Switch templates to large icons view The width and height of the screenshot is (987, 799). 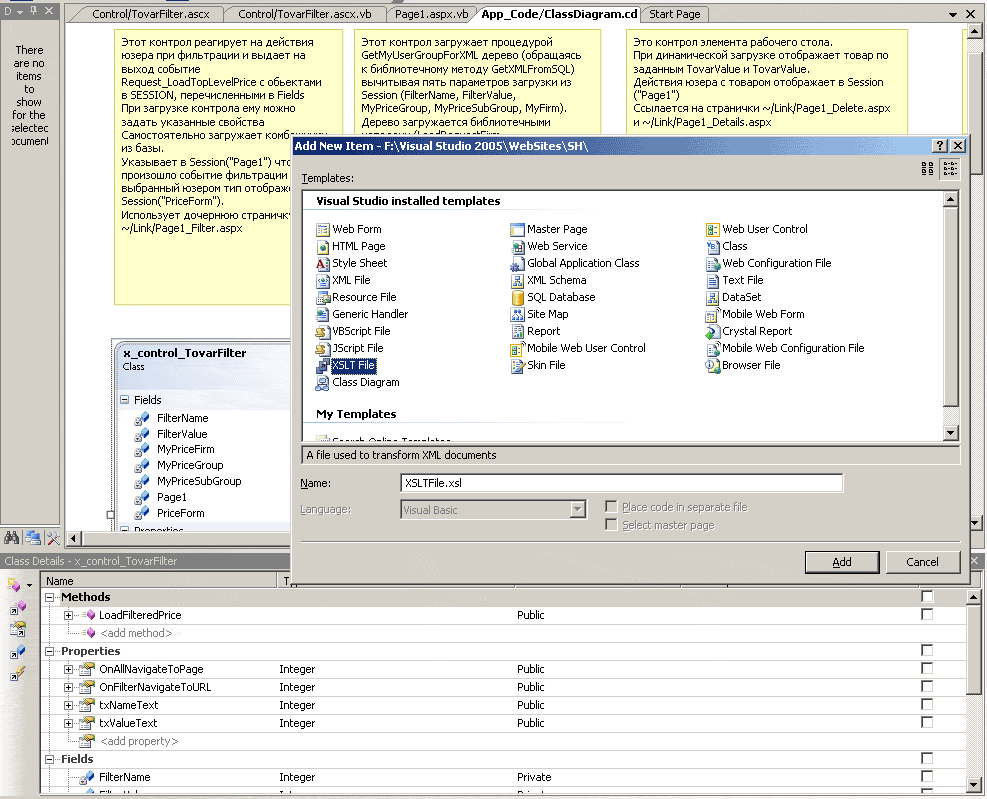[927, 168]
